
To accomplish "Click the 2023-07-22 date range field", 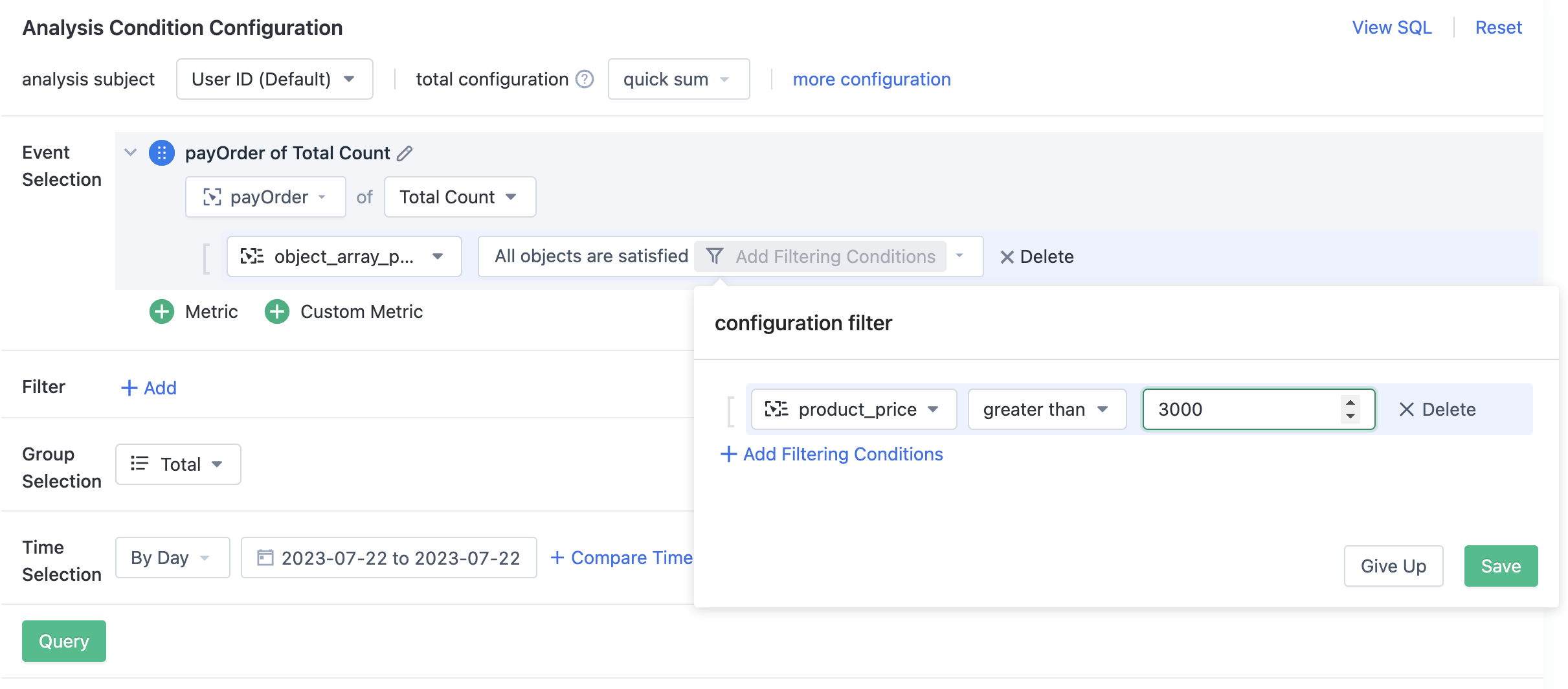I will tap(389, 558).
